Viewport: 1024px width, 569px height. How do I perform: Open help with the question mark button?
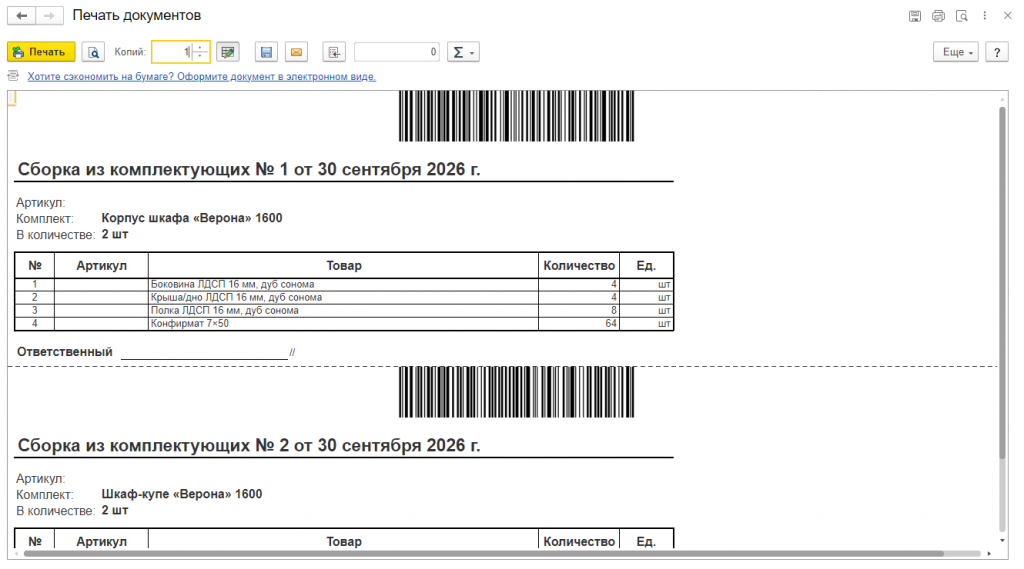pyautogui.click(x=997, y=52)
